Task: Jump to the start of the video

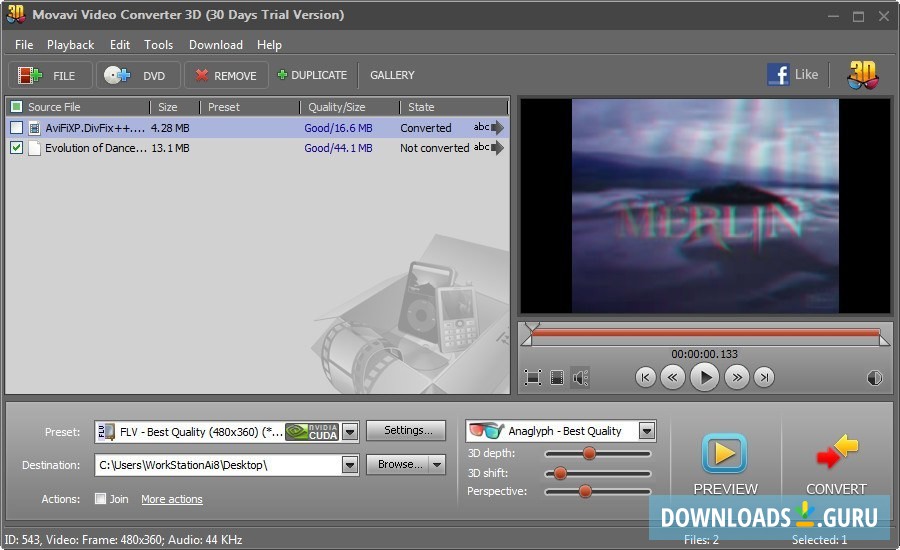Action: pos(646,377)
